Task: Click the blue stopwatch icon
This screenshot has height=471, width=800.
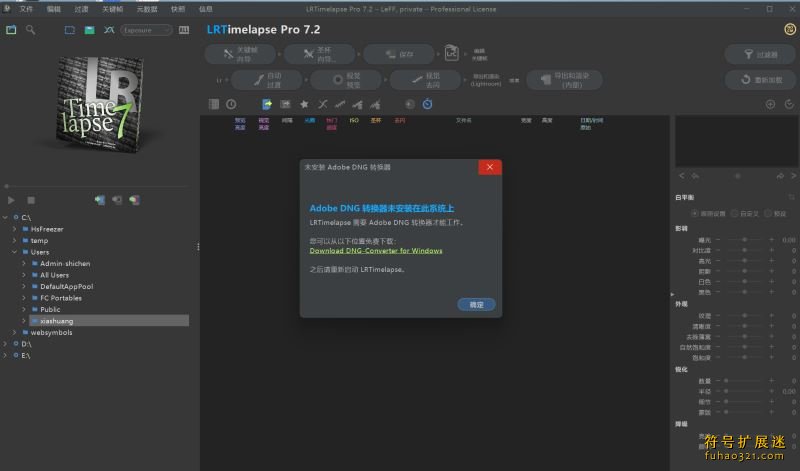Action: coord(427,104)
